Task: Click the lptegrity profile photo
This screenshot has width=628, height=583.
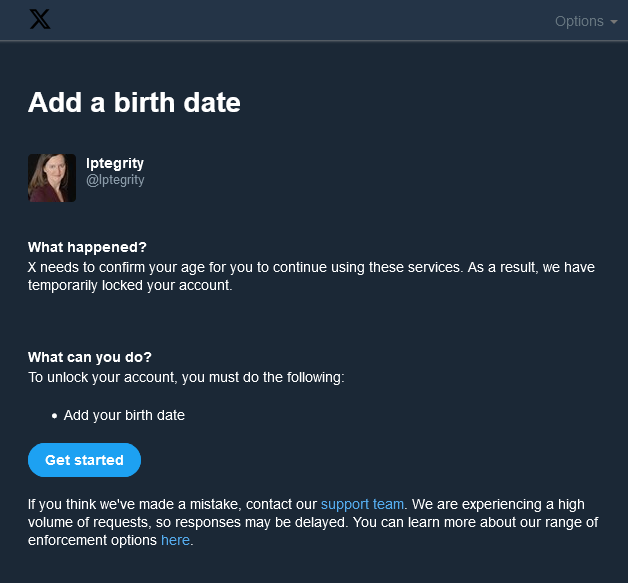Action: 52,178
